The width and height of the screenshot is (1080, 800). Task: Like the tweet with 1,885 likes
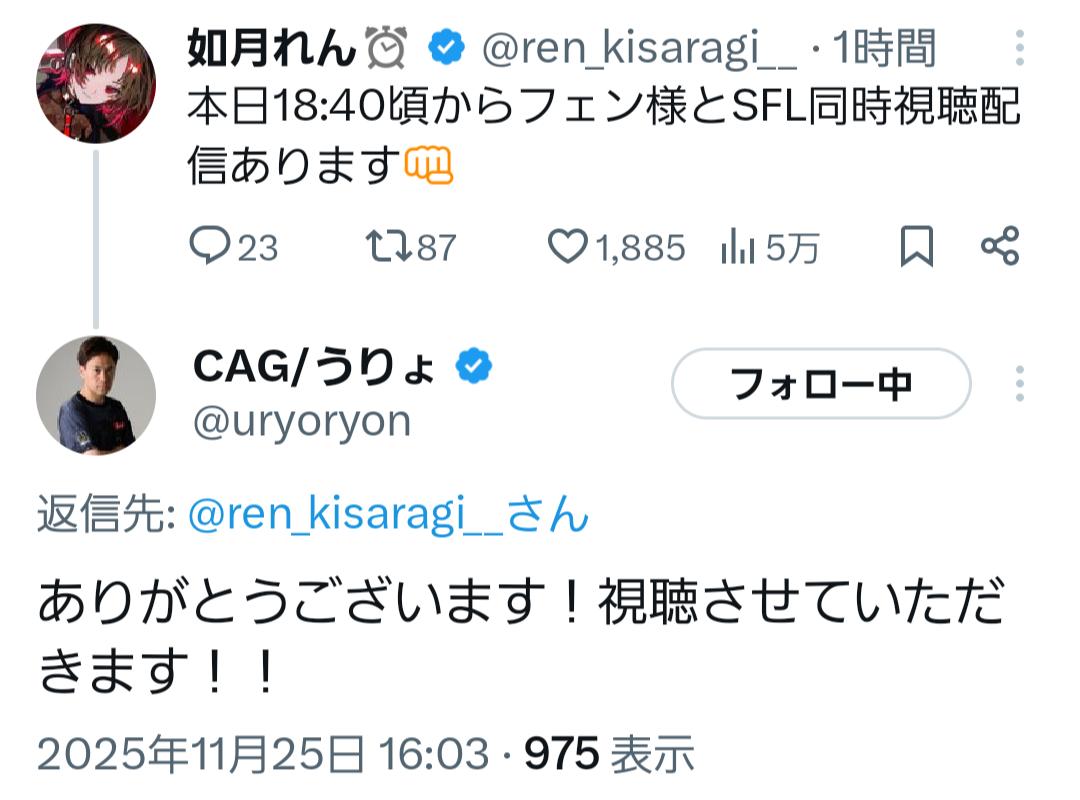click(568, 246)
